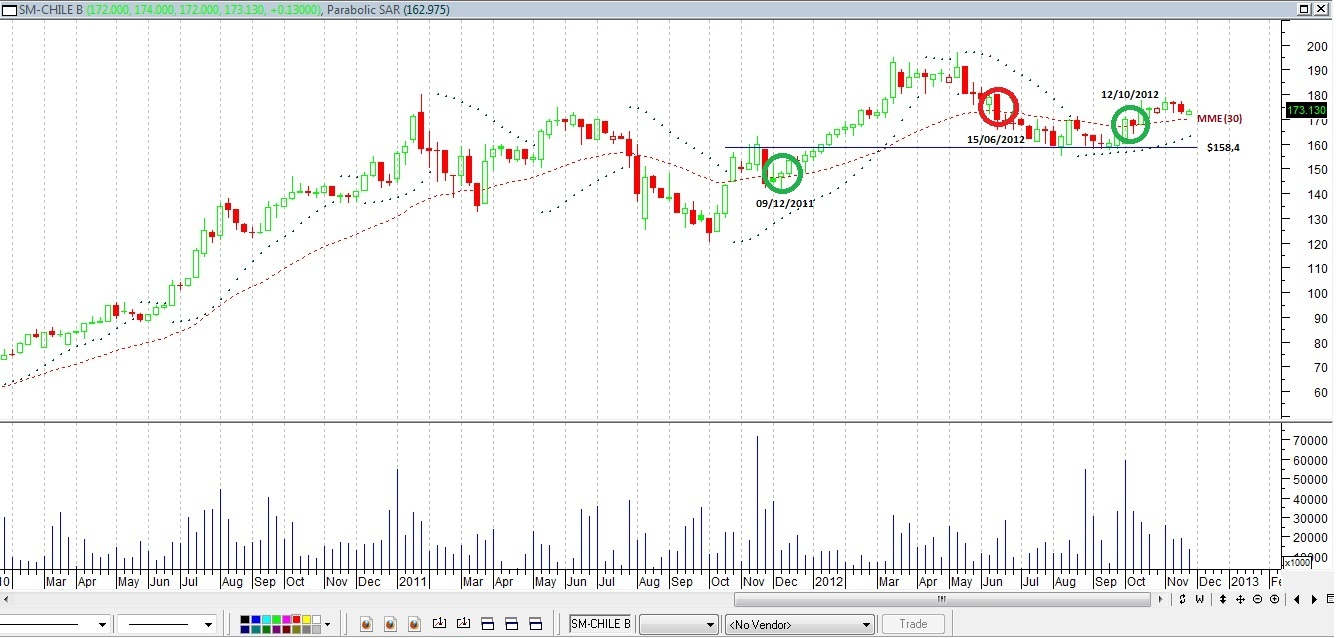Pick the magenta color swatch
Screen dimensions: 1337x638
286,619
